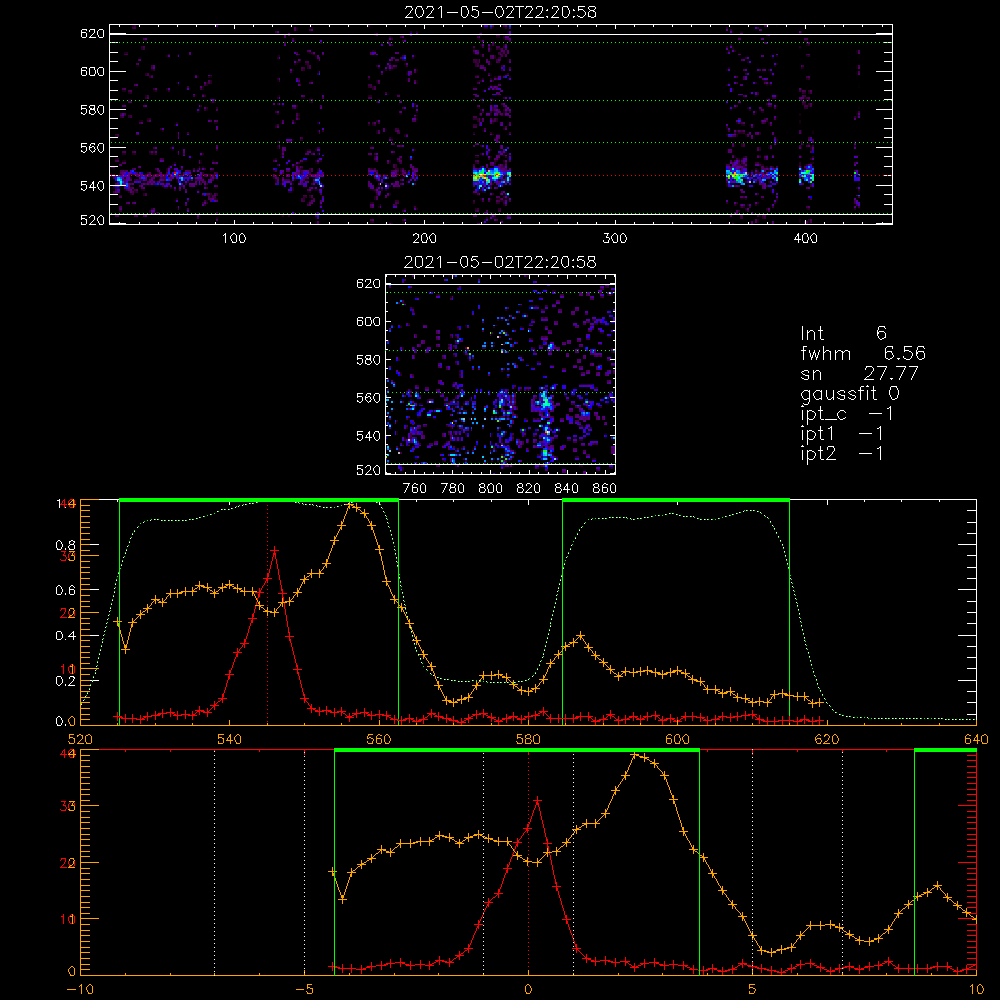Select the 'Int 6' readout line
This screenshot has height=1000, width=1000.
(843, 333)
